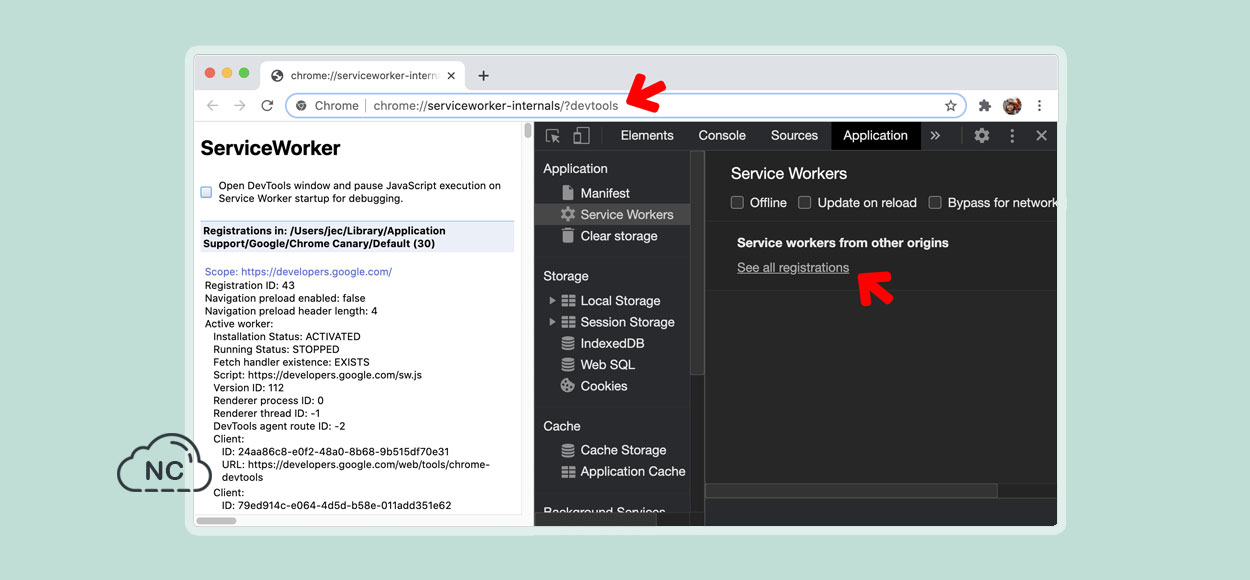Click the ServiceWorker page heading
Viewport: 1250px width, 580px height.
pyautogui.click(x=270, y=149)
